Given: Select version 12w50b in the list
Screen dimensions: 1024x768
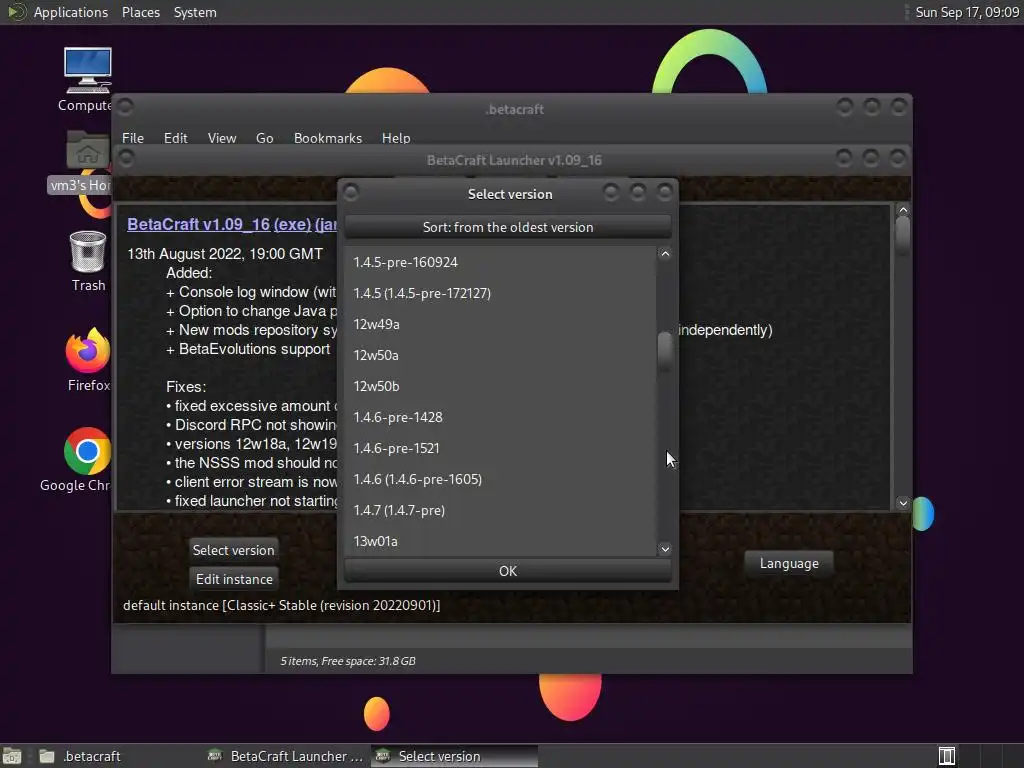Looking at the screenshot, I should coord(500,386).
